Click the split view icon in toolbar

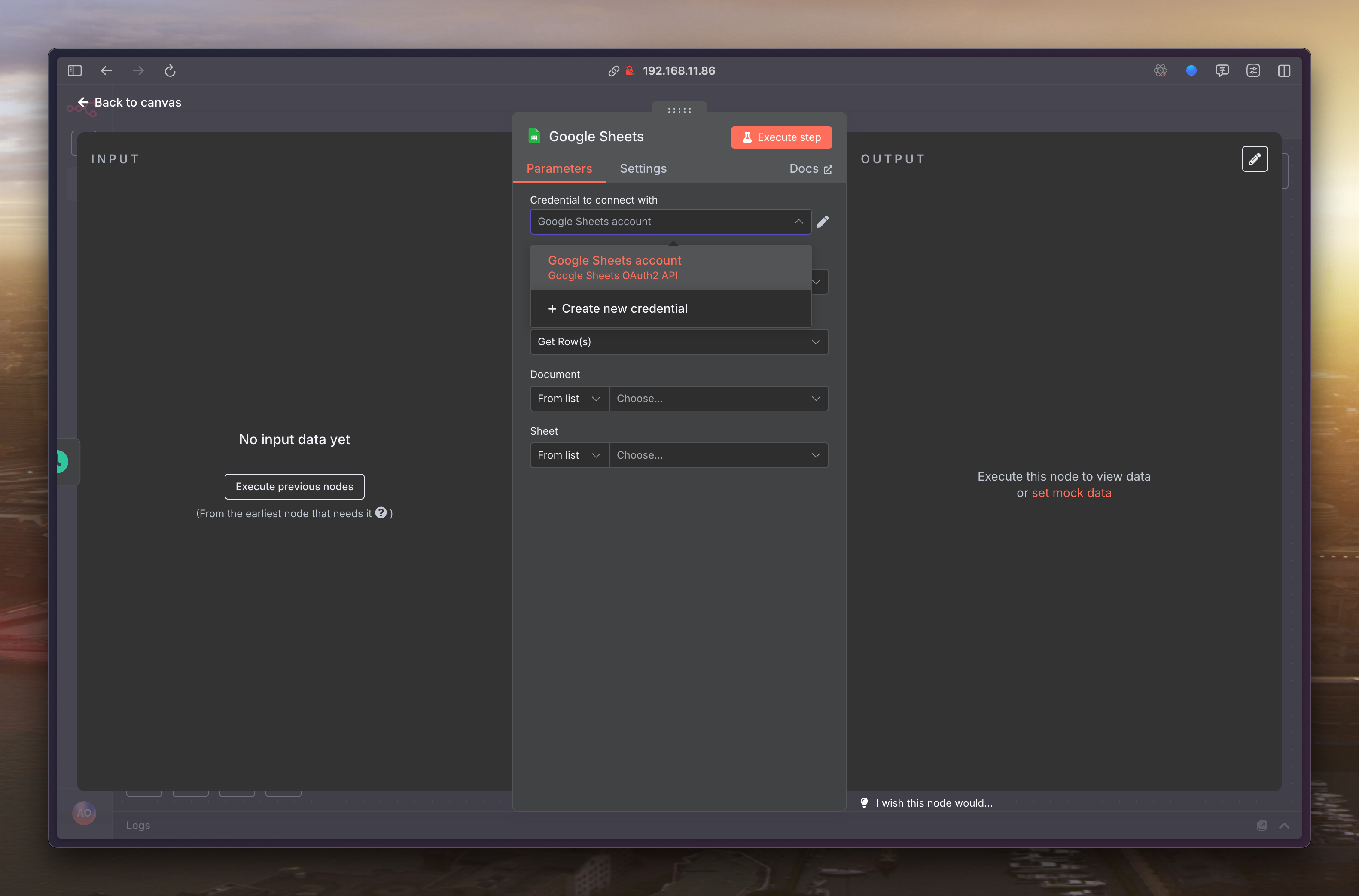tap(1283, 71)
